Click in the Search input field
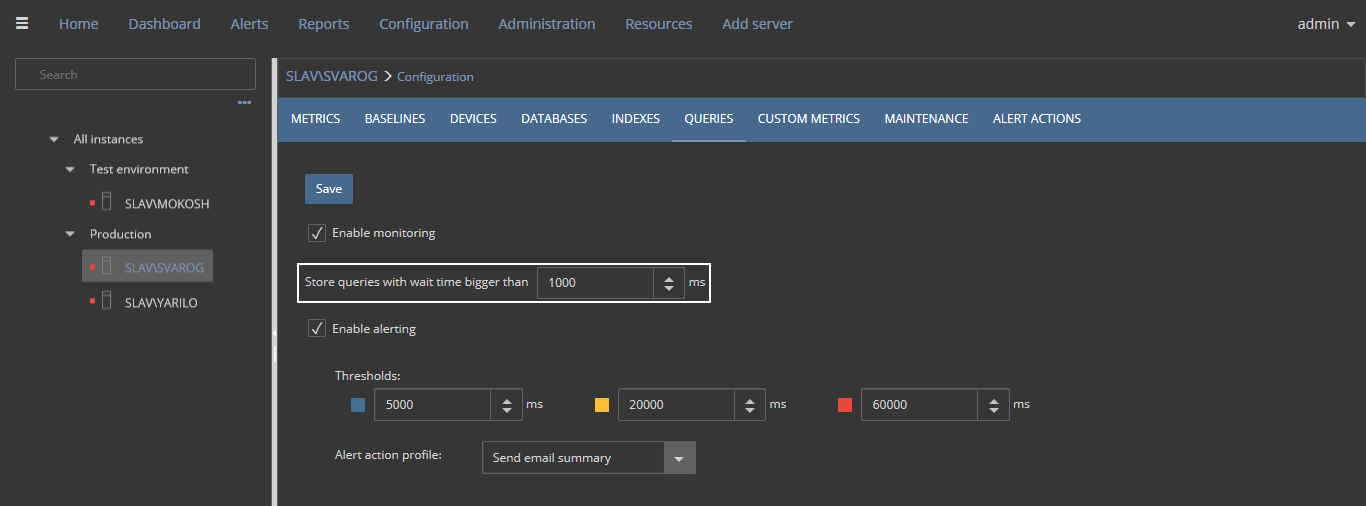 pyautogui.click(x=135, y=75)
